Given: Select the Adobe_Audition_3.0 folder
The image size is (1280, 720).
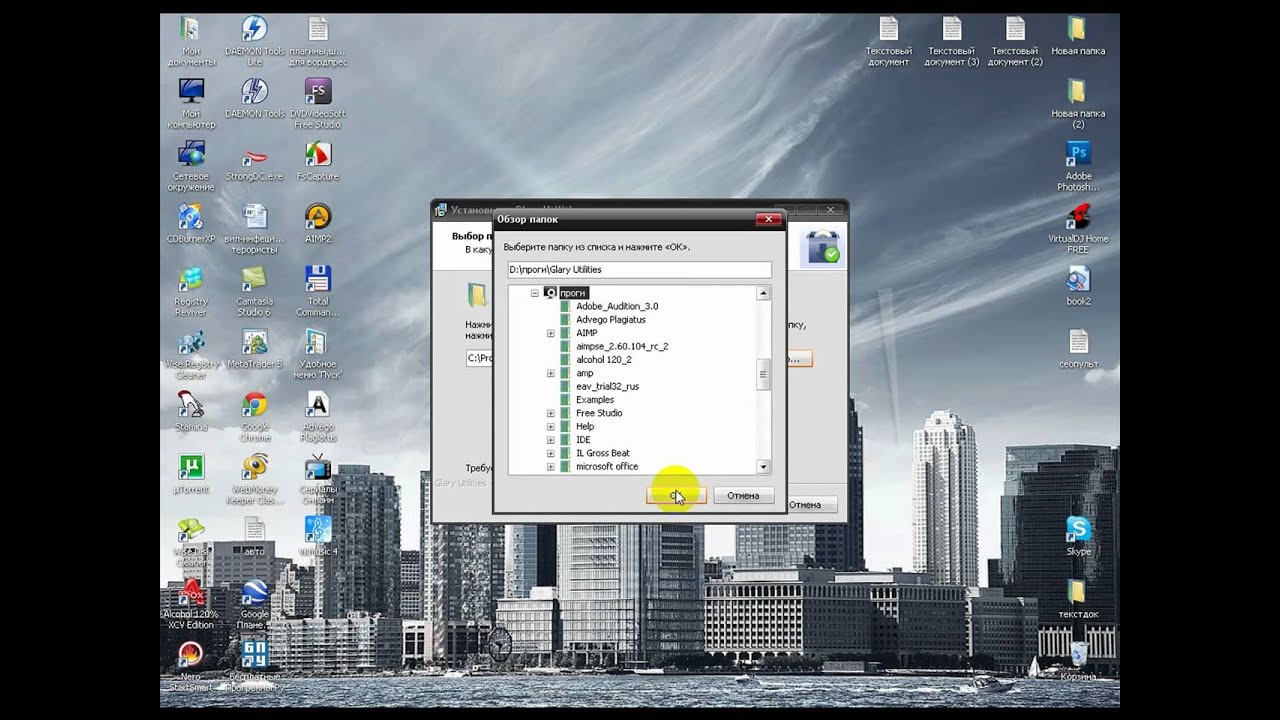Looking at the screenshot, I should [x=617, y=306].
